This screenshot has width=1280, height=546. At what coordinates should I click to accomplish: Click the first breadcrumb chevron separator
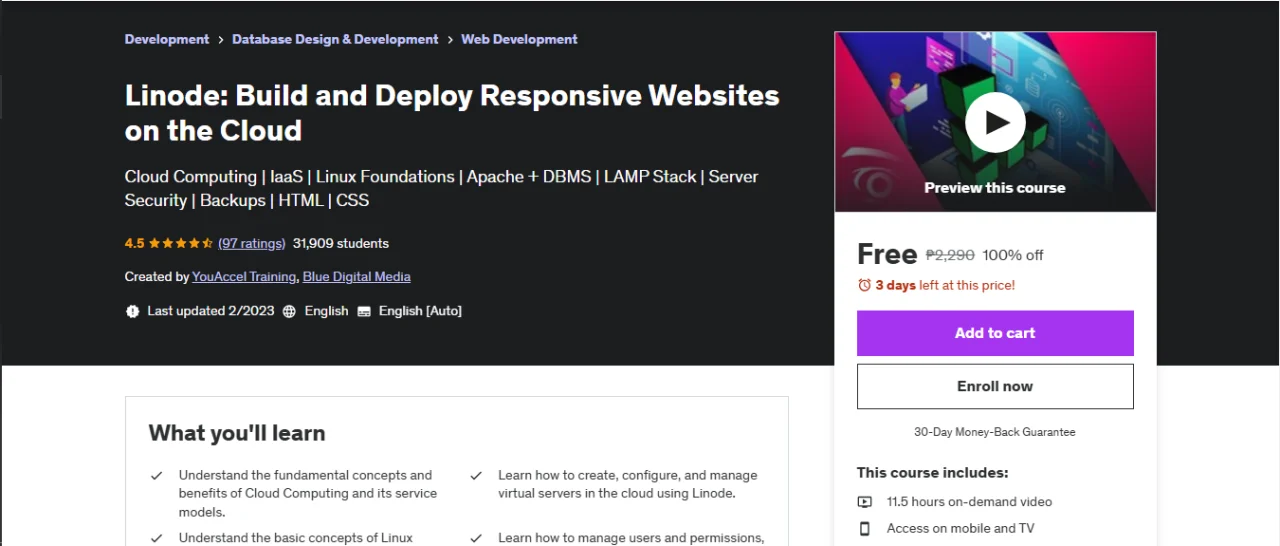[x=221, y=39]
